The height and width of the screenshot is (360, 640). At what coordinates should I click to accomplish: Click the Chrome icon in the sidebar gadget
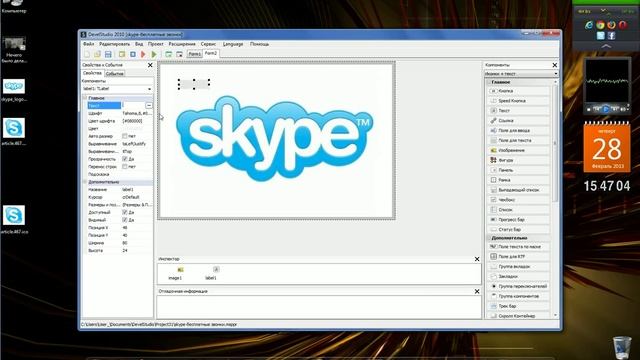[600, 25]
